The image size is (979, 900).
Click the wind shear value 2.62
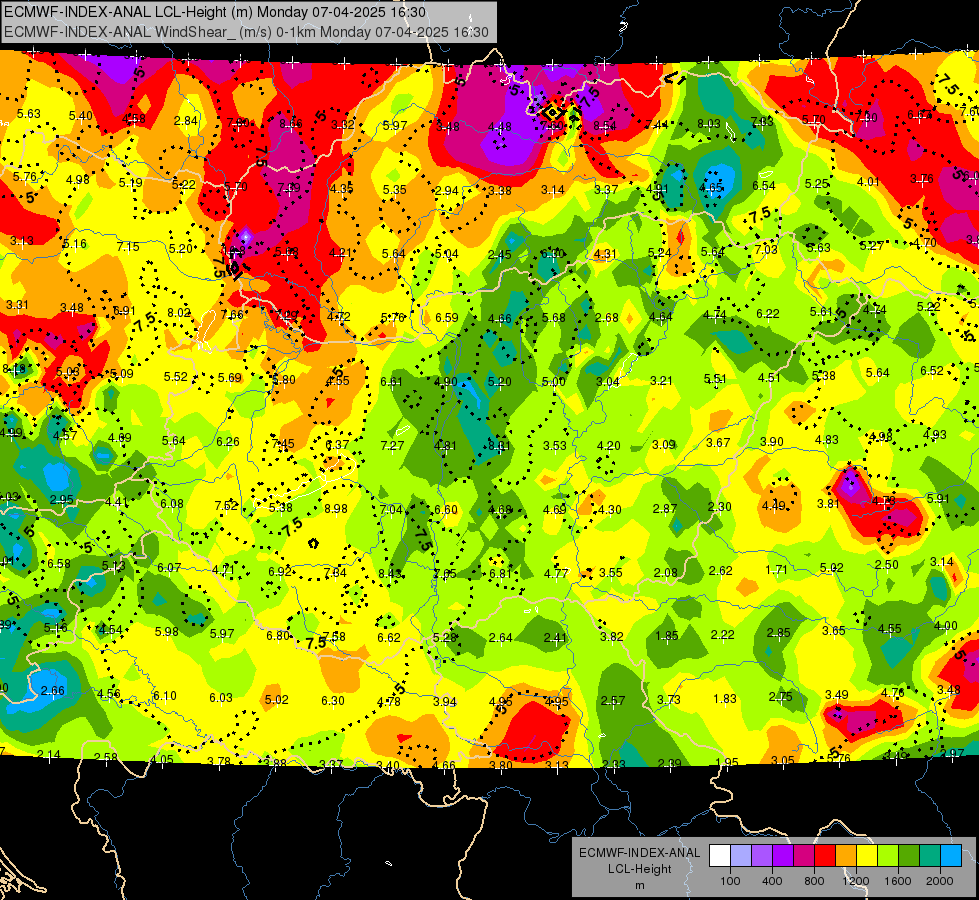[x=721, y=570]
